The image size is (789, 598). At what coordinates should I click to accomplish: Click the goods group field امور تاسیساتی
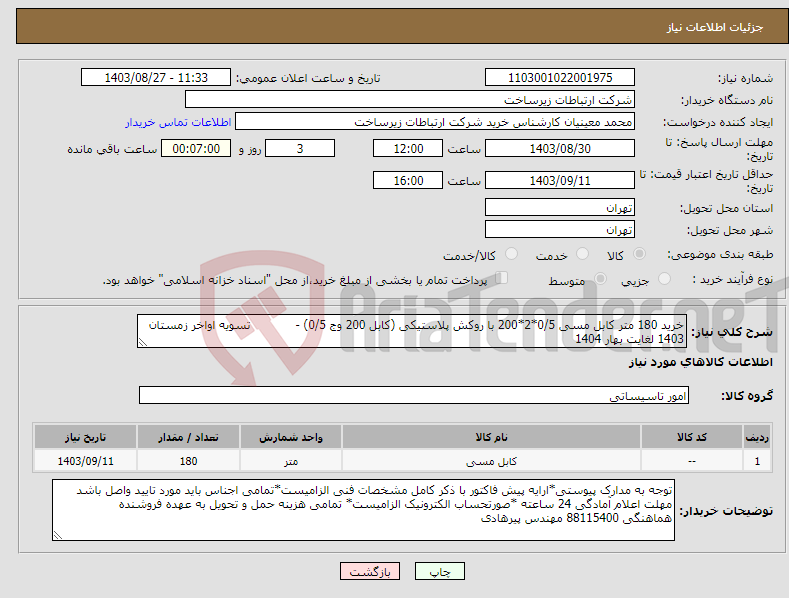click(414, 395)
